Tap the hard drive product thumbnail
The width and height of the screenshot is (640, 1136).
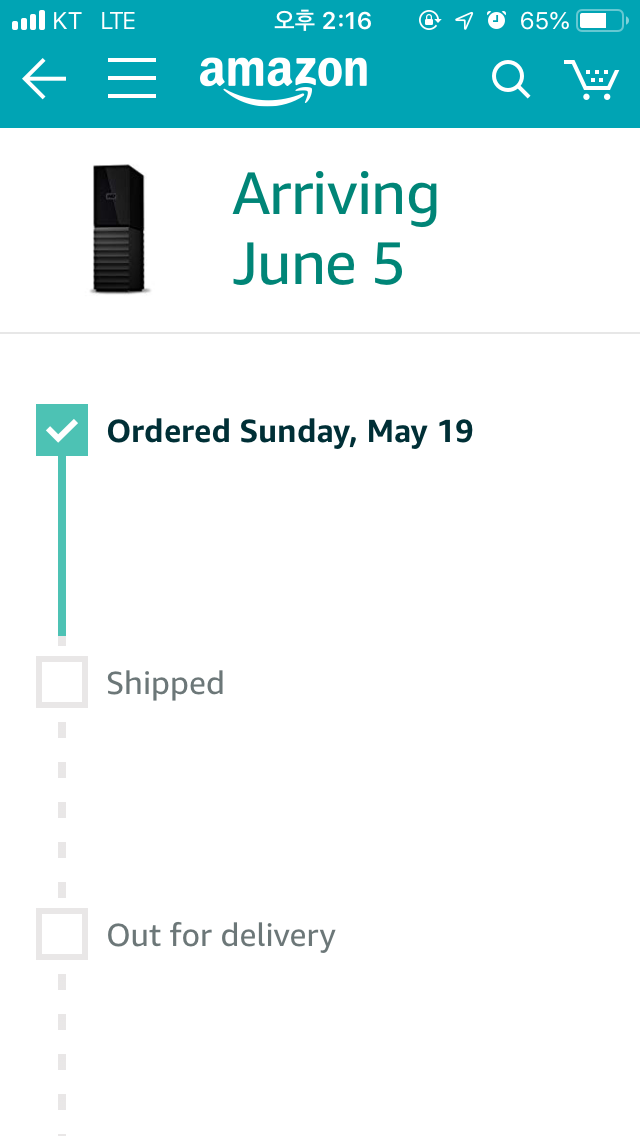pyautogui.click(x=120, y=229)
